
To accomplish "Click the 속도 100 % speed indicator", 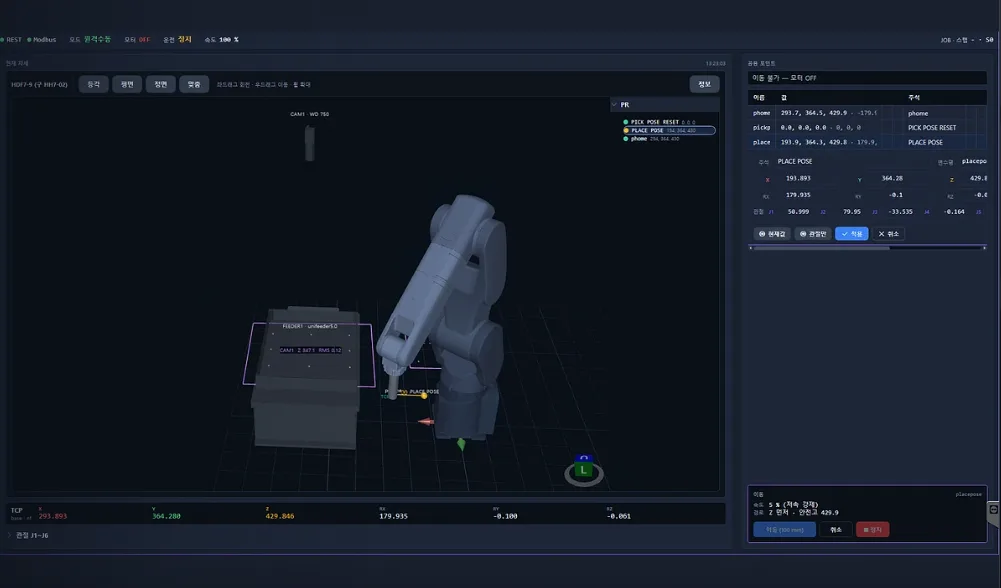I will [222, 40].
